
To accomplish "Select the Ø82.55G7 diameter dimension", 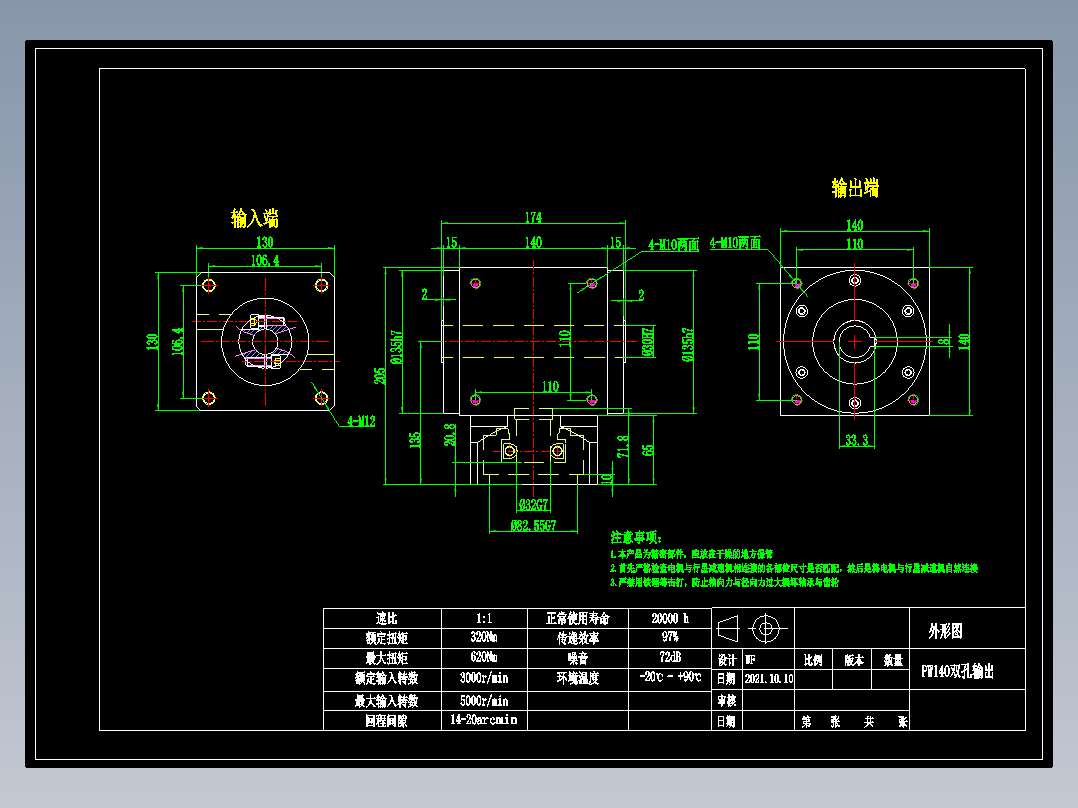I will (x=534, y=525).
